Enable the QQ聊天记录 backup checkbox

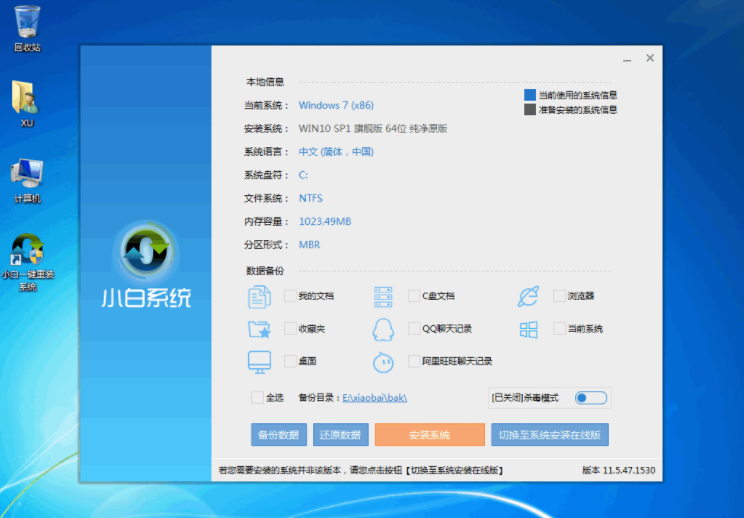point(414,329)
